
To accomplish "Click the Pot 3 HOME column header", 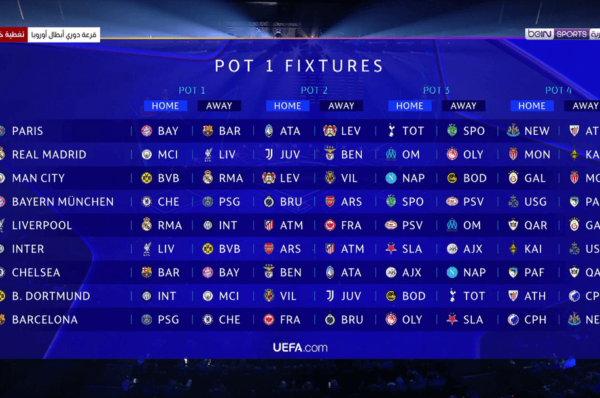I will (410, 106).
